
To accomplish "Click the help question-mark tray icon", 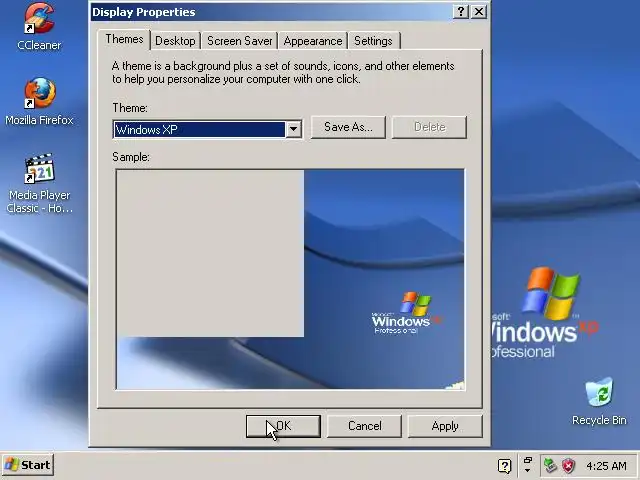I will click(504, 465).
